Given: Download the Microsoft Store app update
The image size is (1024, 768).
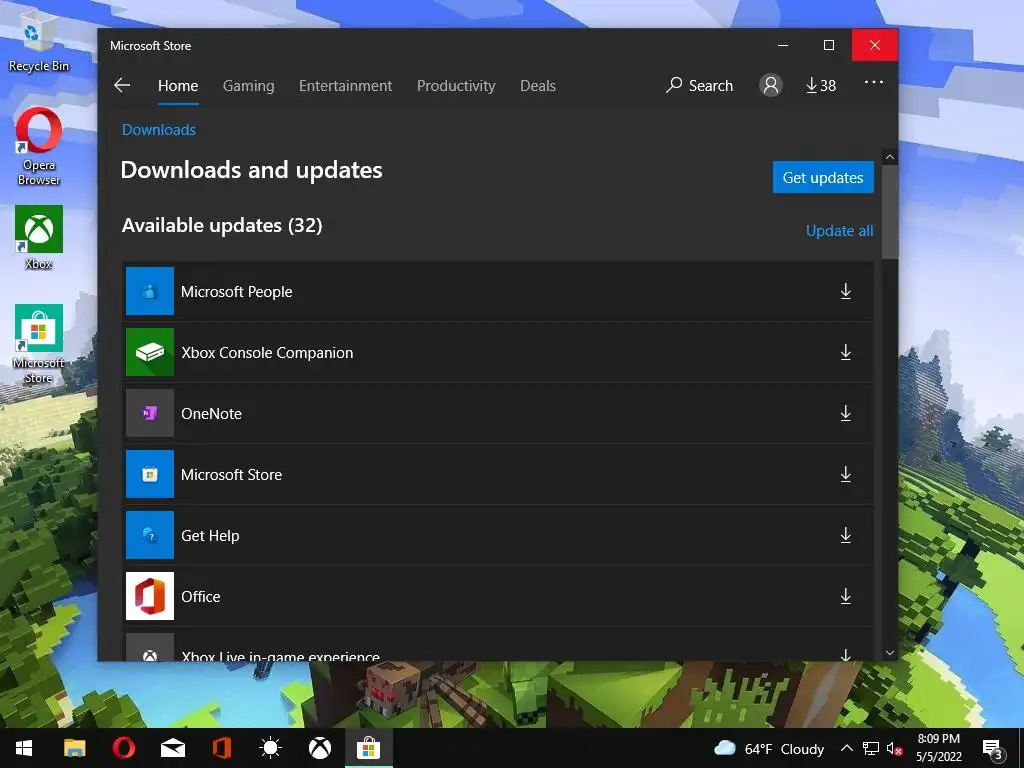Looking at the screenshot, I should click(x=846, y=474).
